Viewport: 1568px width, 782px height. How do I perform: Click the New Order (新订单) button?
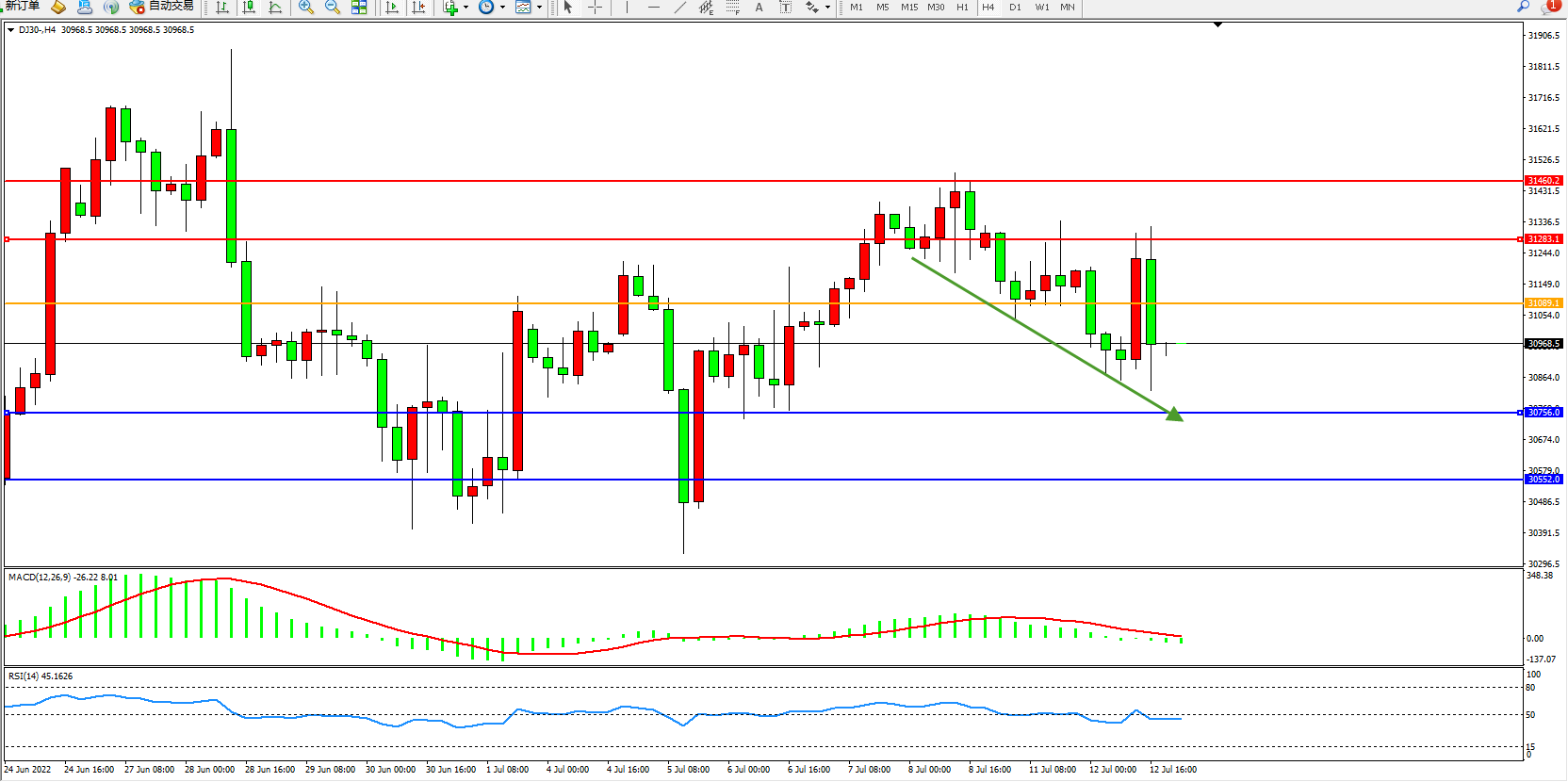click(x=23, y=7)
